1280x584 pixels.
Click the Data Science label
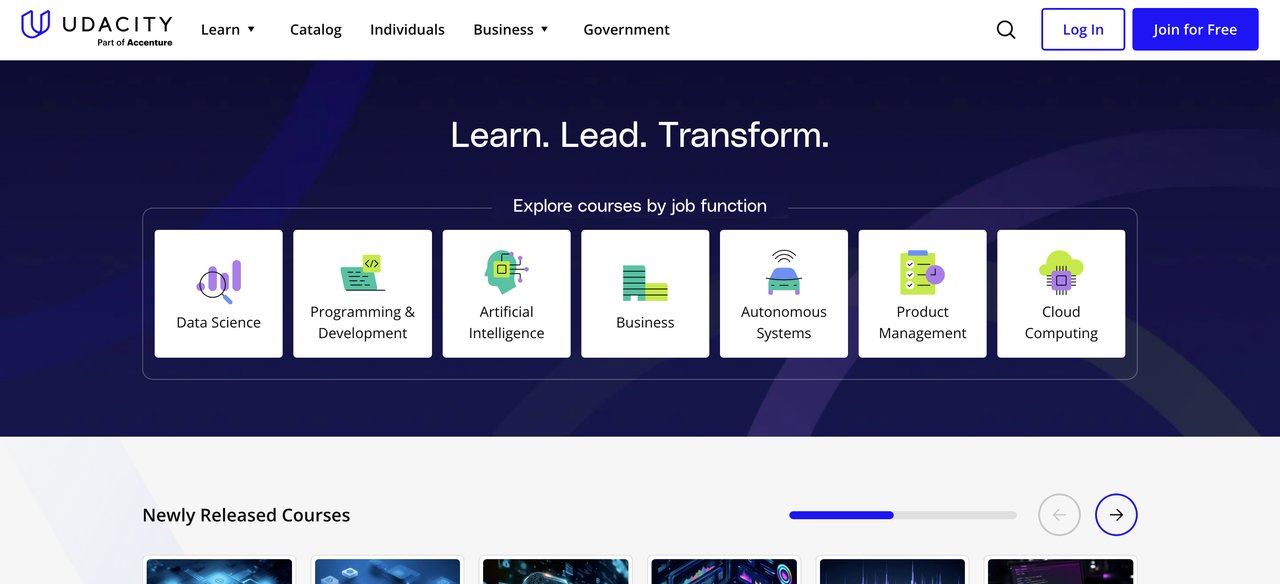point(219,322)
